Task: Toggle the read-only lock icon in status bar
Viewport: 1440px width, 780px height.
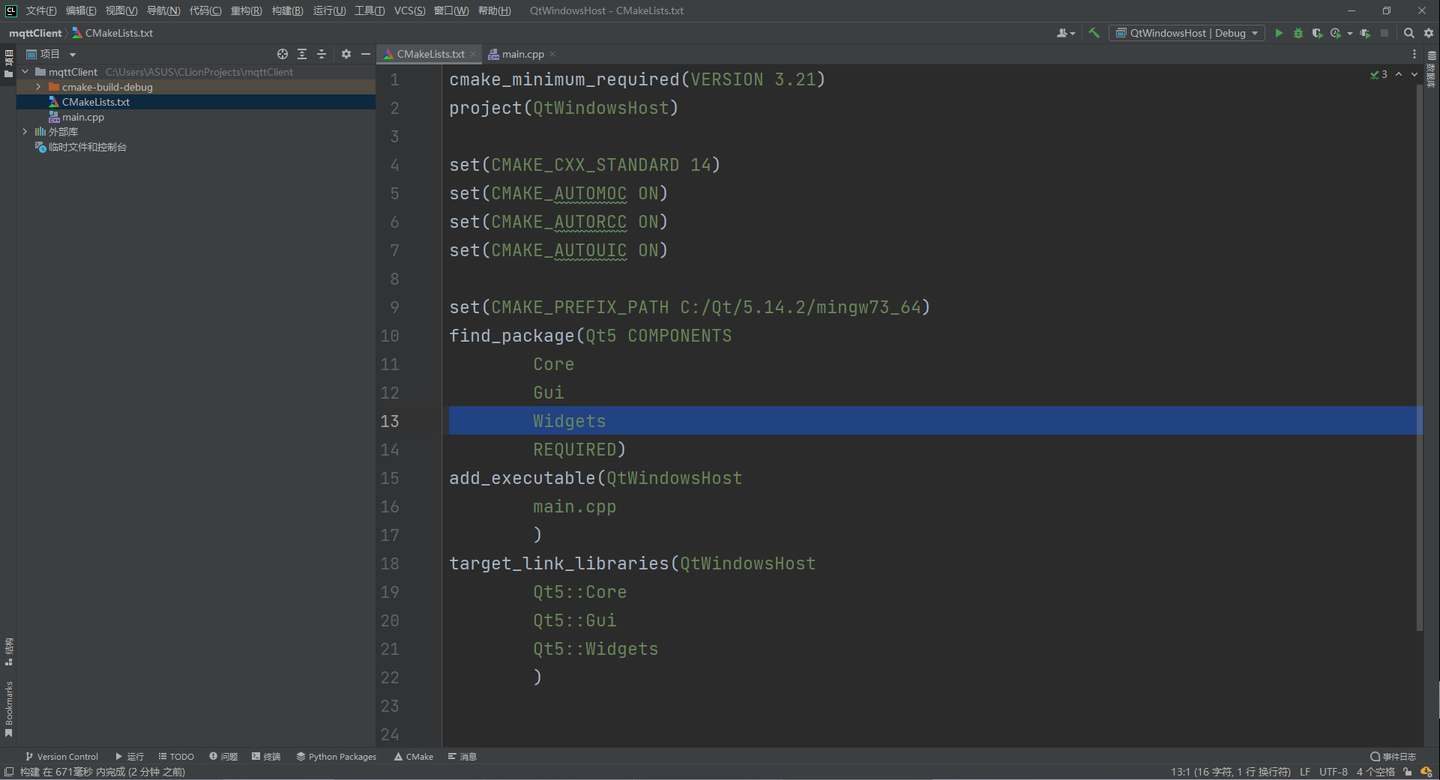Action: (1407, 772)
